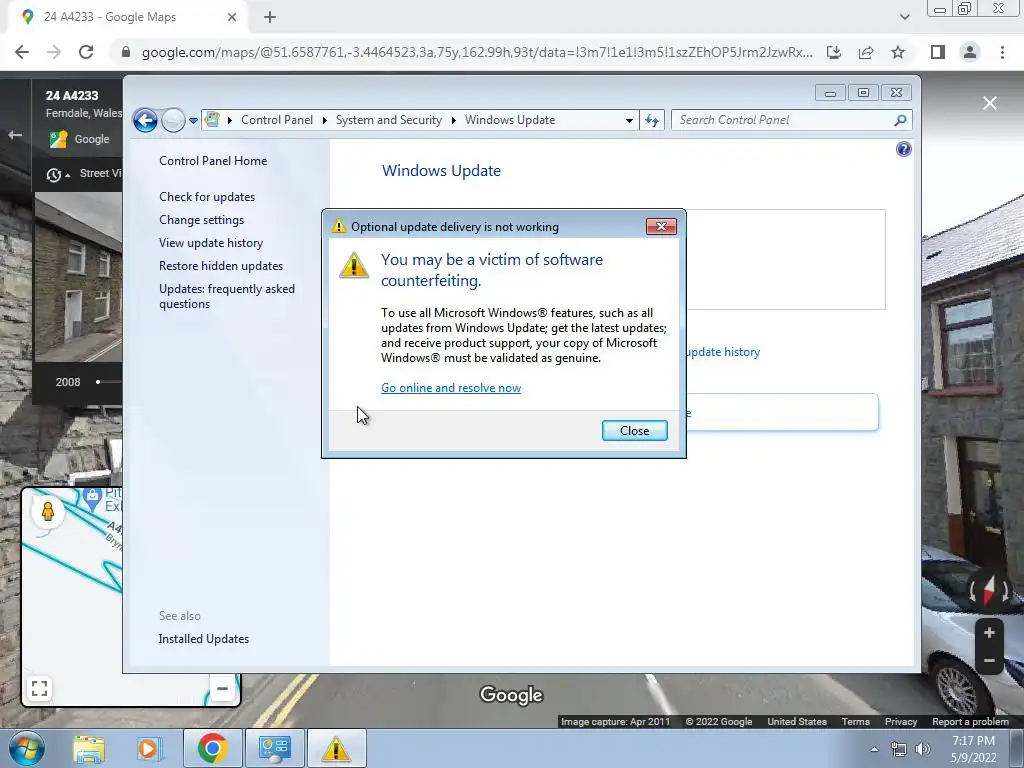Toggle Chrome side panel icon

(x=938, y=52)
